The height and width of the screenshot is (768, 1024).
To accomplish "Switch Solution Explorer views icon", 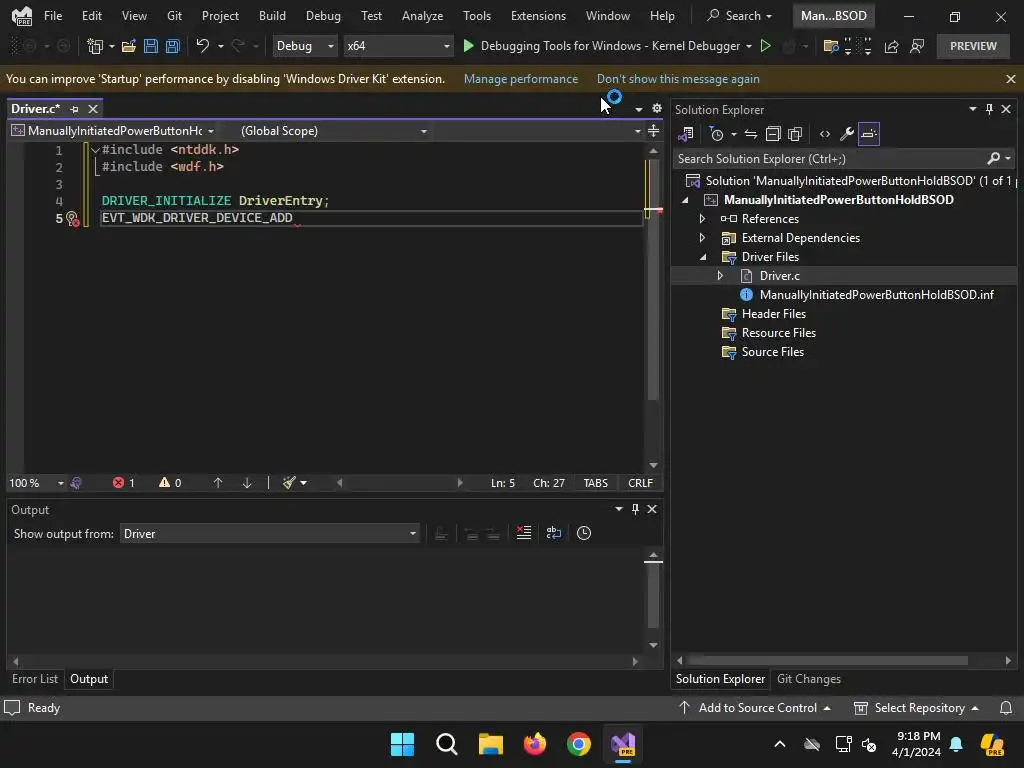I will (686, 134).
